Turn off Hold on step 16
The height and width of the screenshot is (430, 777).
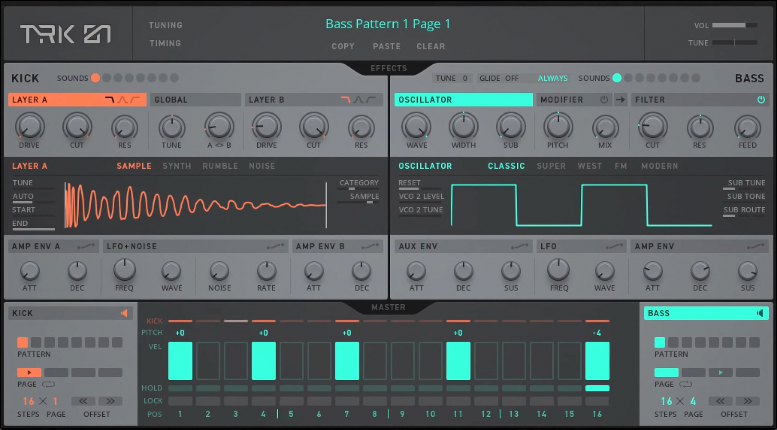pos(597,388)
